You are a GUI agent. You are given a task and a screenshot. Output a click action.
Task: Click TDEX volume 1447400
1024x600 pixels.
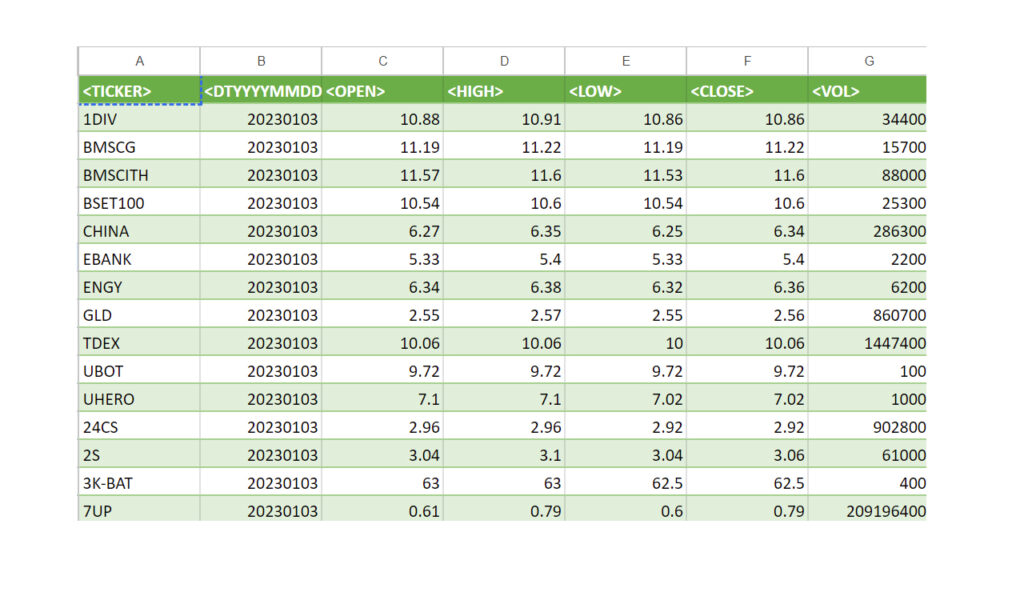pos(867,343)
